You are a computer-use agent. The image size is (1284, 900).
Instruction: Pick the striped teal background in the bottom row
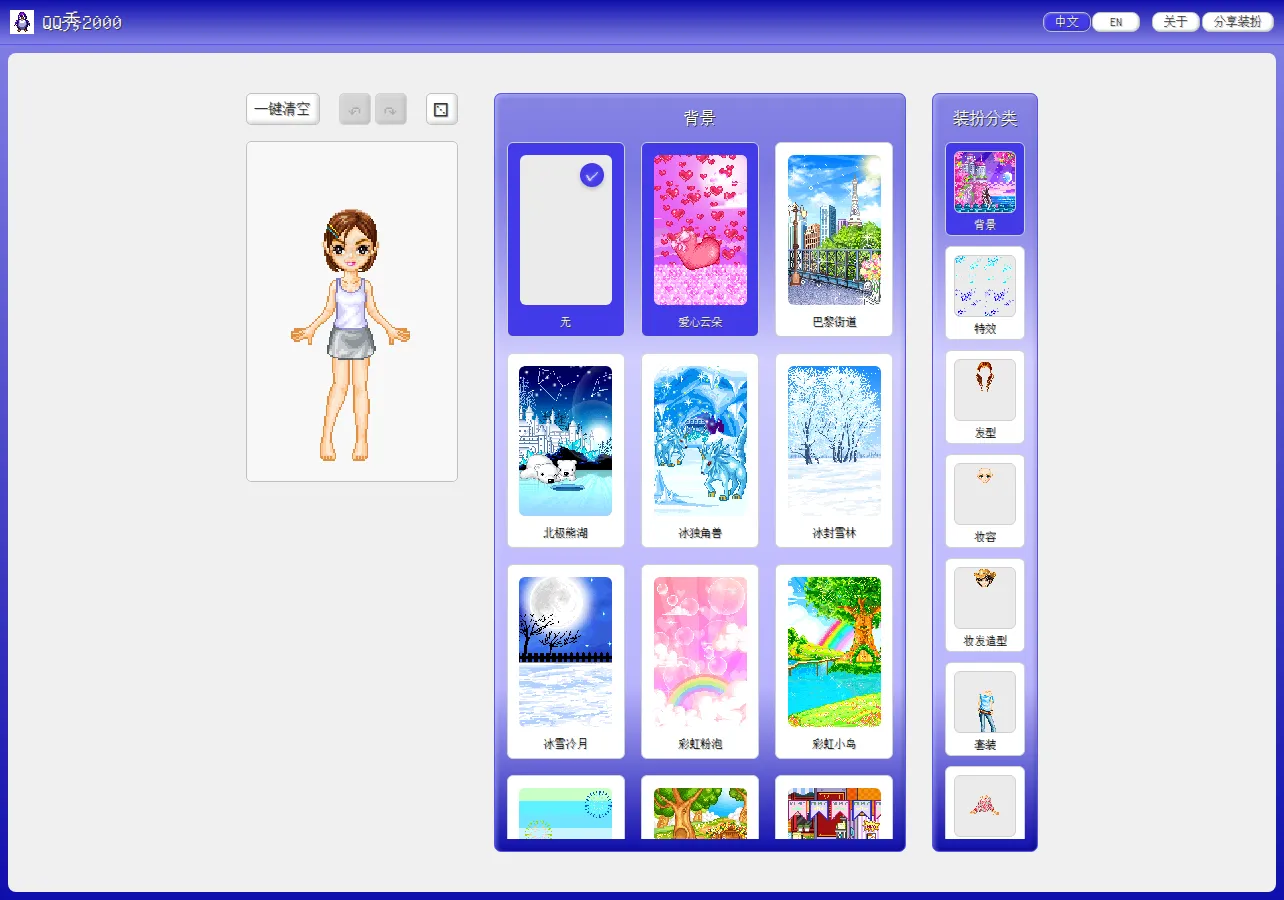[566, 808]
